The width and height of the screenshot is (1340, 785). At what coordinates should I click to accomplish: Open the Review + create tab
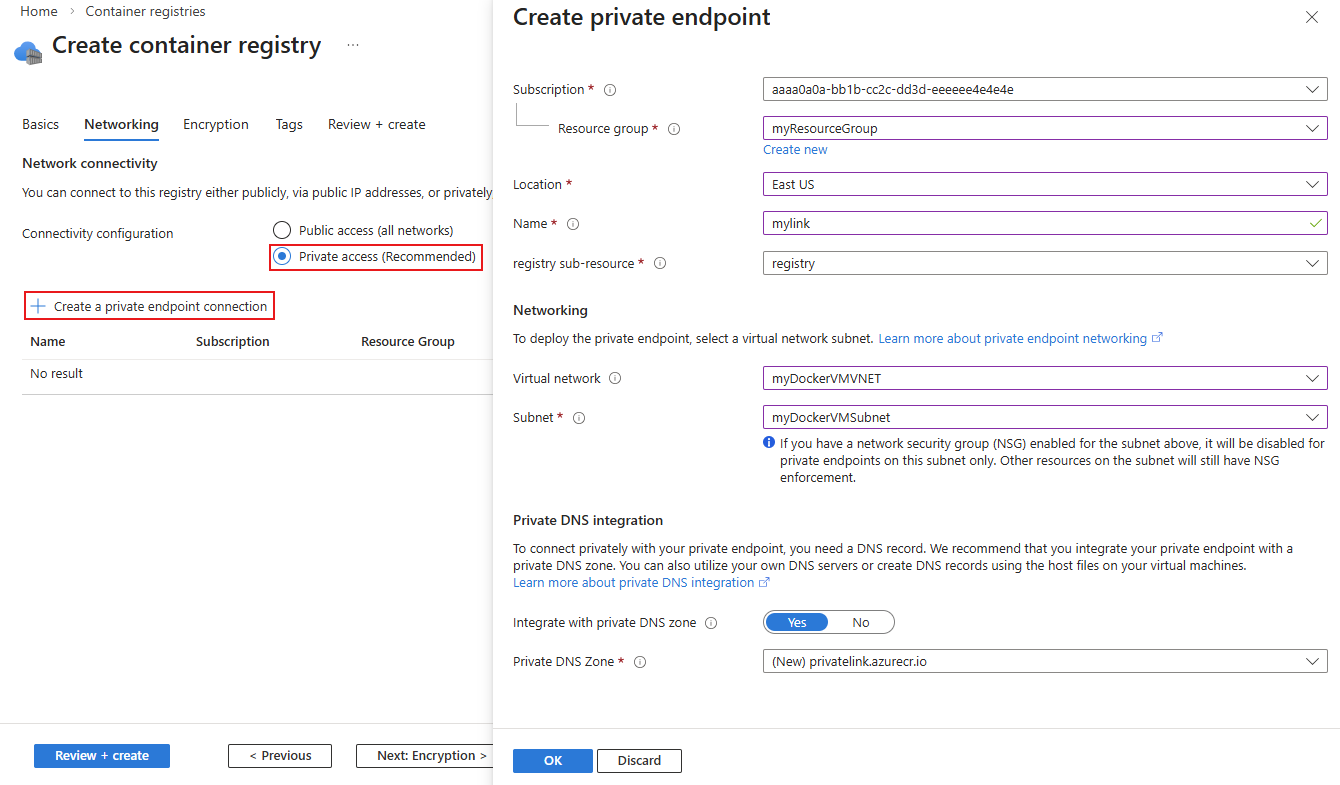pos(376,125)
